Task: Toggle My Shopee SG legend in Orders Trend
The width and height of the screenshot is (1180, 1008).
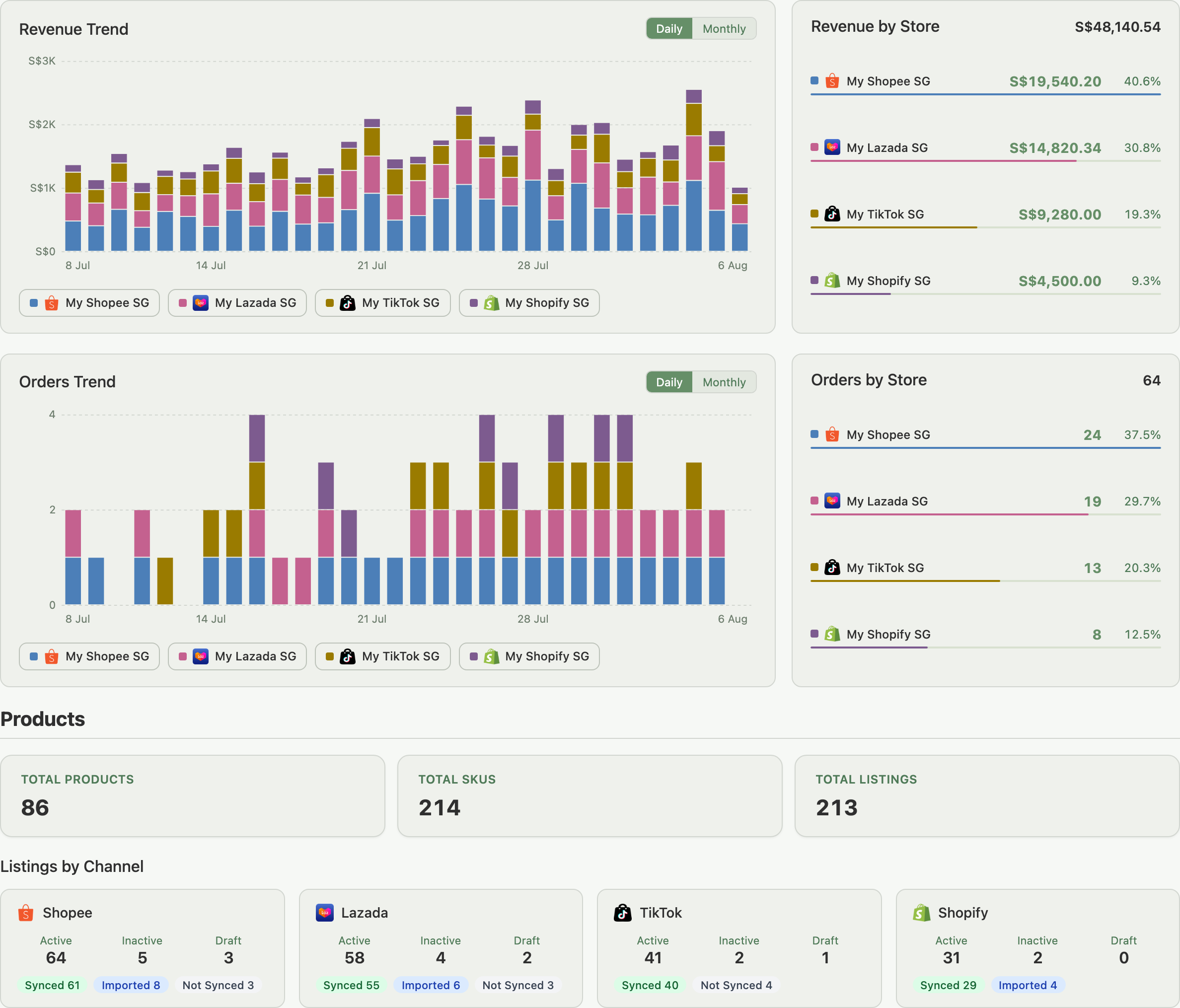Action: pyautogui.click(x=89, y=656)
